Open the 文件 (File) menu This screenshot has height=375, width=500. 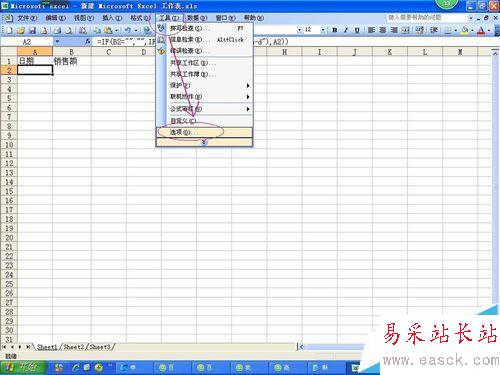click(27, 18)
